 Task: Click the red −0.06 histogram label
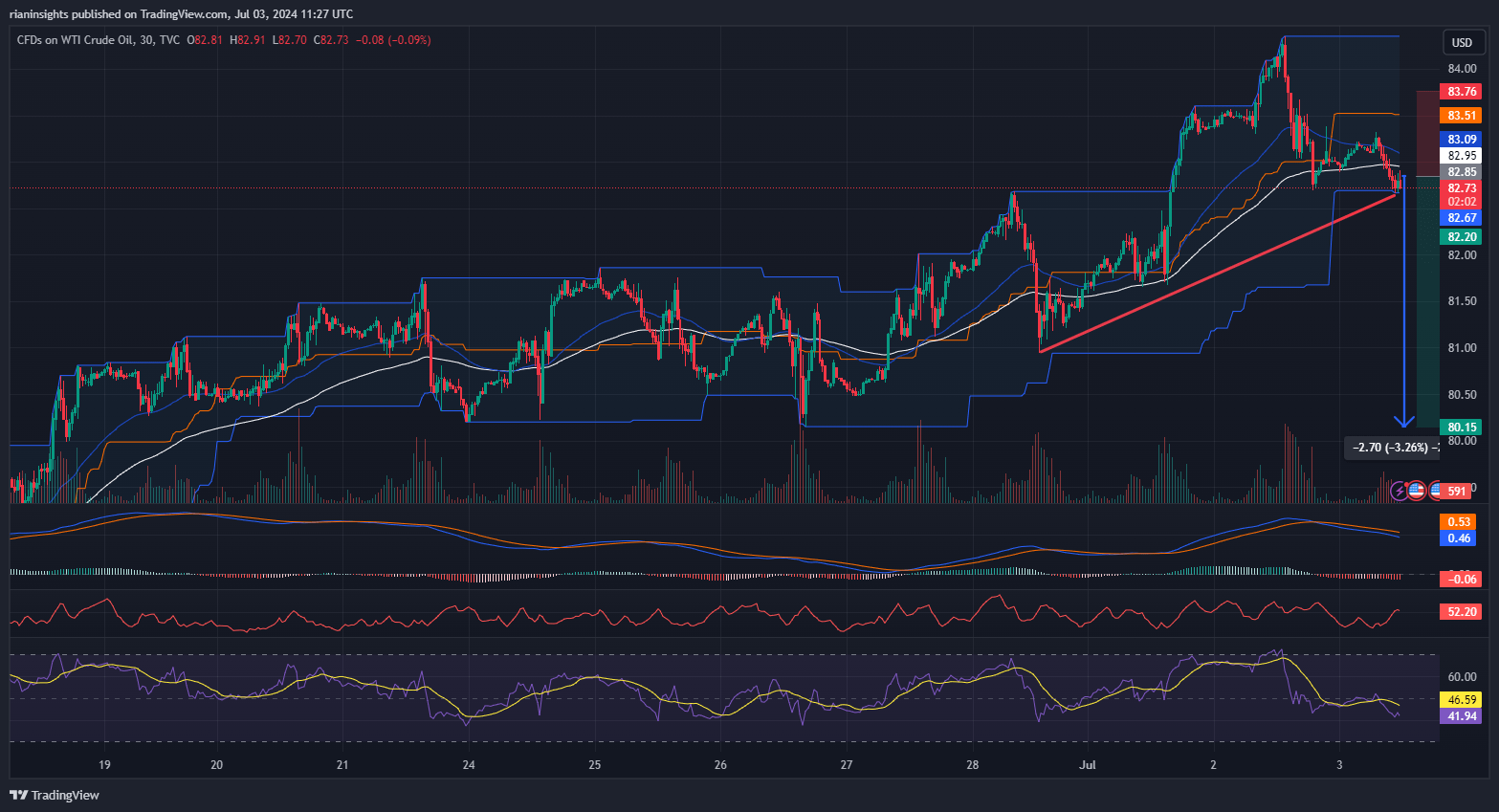tap(1462, 579)
